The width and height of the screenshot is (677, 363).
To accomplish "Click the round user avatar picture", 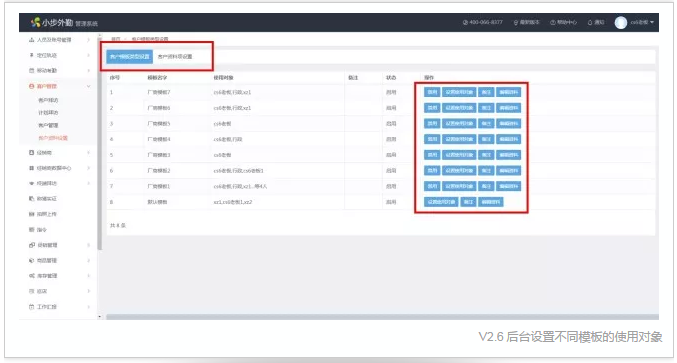I will pyautogui.click(x=620, y=22).
